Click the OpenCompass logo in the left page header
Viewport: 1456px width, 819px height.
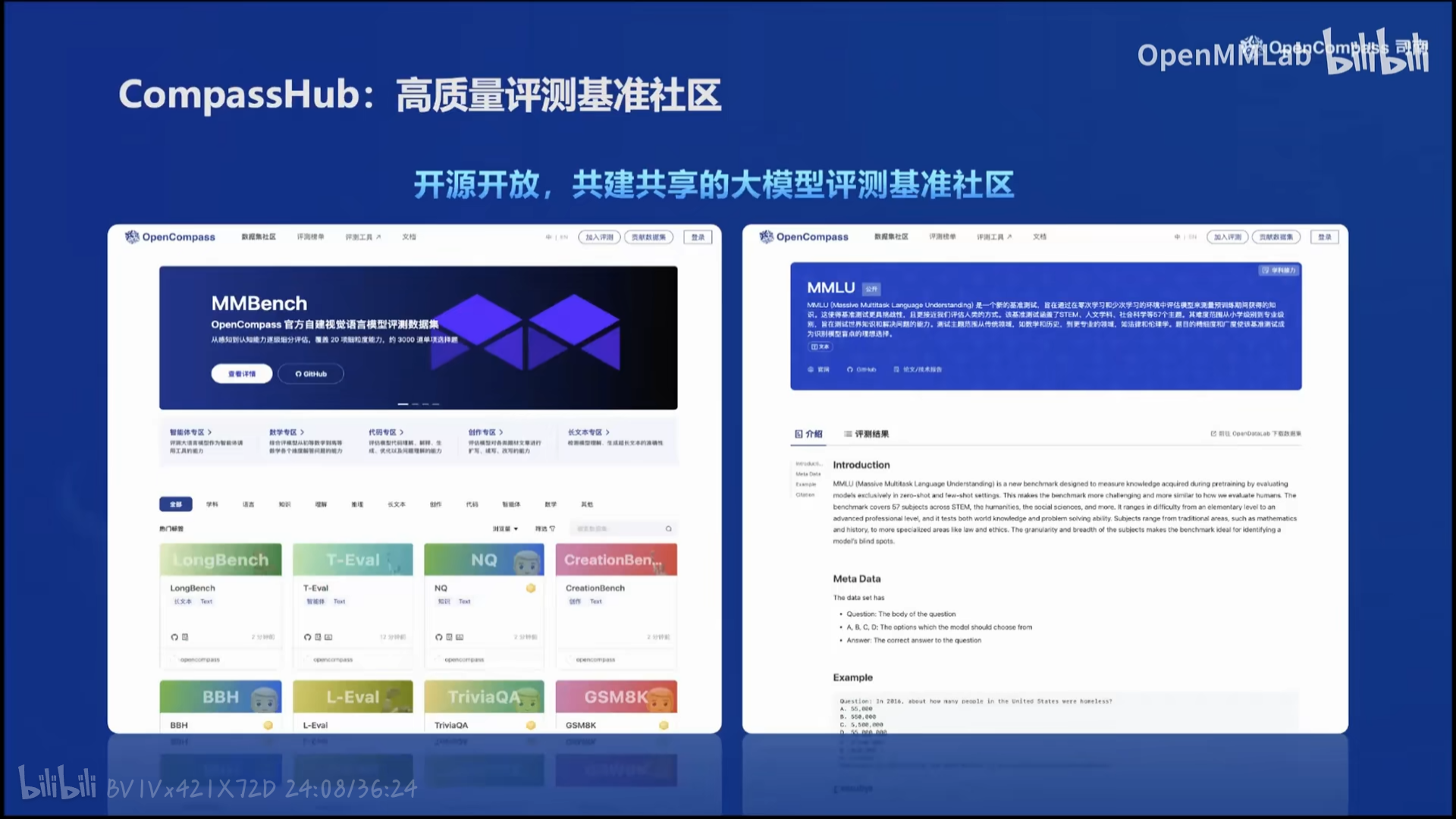[x=170, y=237]
